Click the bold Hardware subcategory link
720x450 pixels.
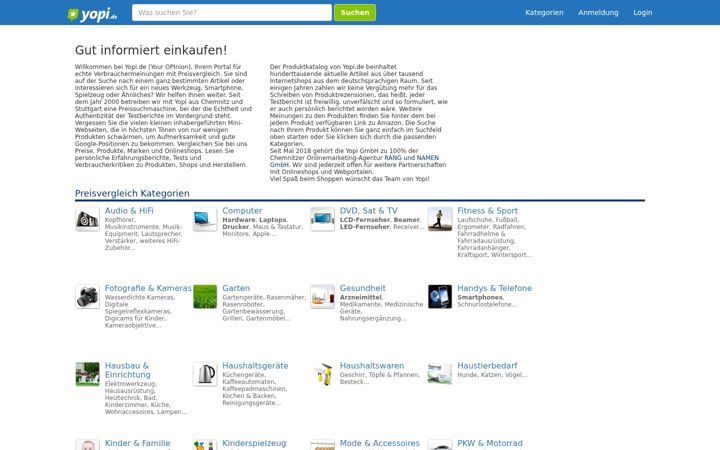pos(239,220)
